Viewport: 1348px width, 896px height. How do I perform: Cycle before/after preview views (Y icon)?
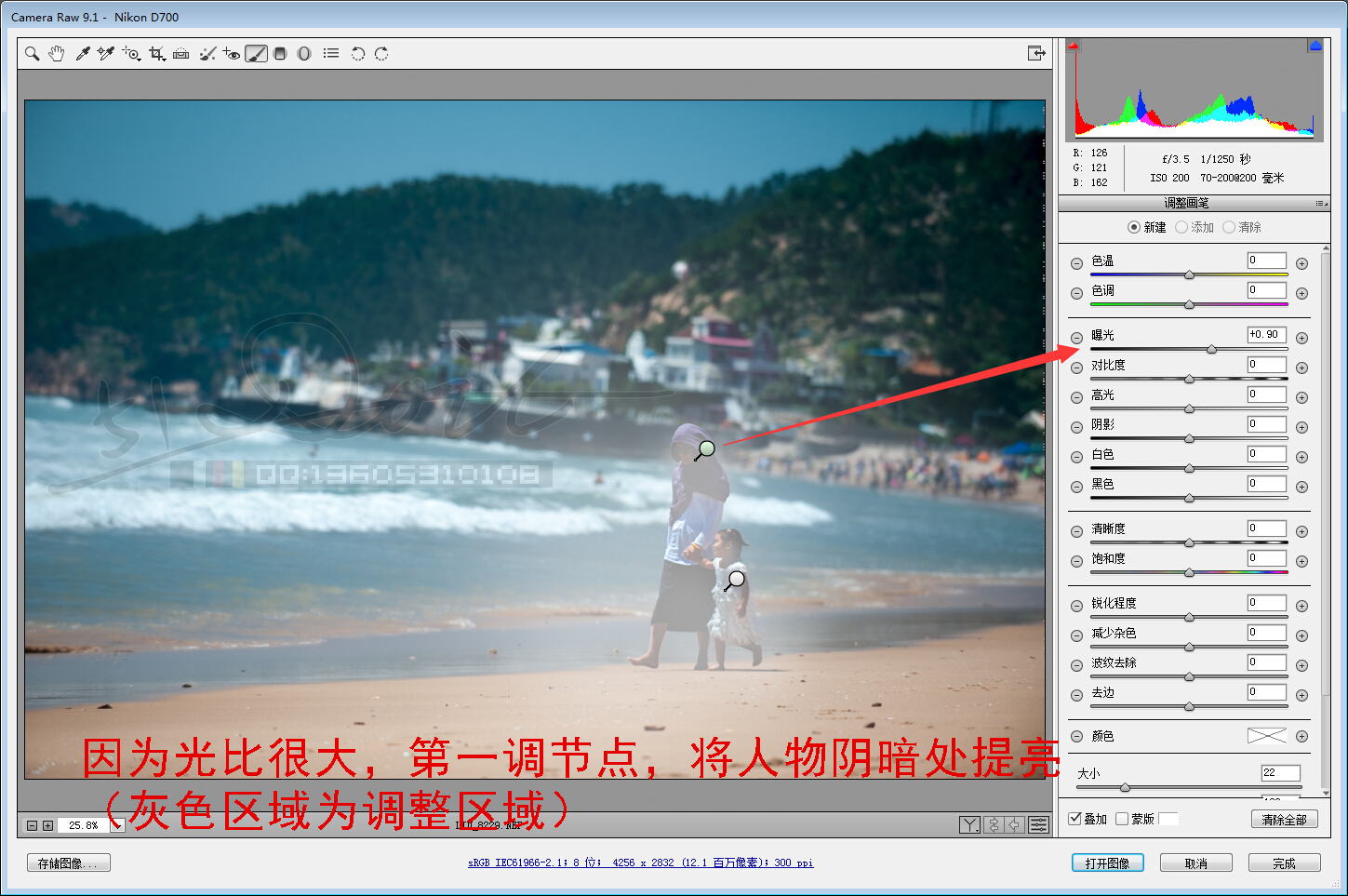tap(970, 824)
